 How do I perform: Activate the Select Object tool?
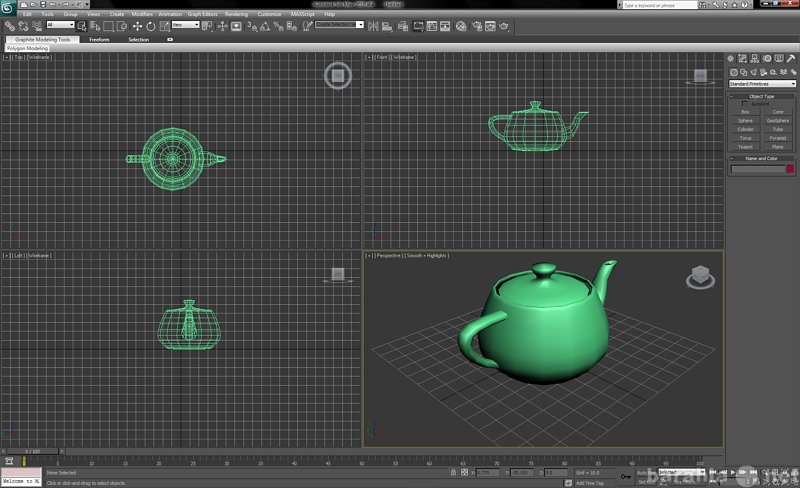(x=82, y=26)
